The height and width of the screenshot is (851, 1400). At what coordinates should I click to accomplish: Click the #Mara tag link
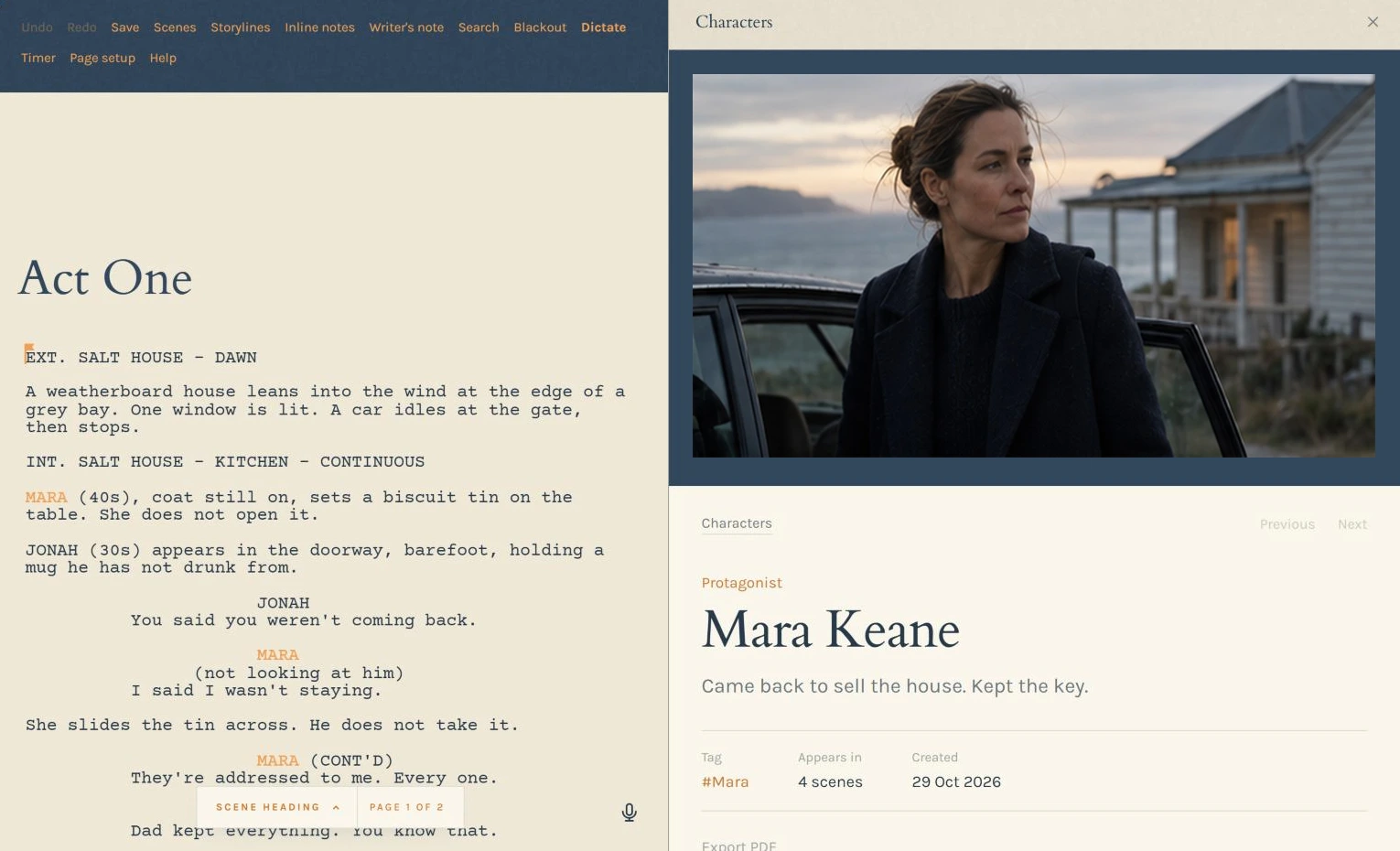pyautogui.click(x=725, y=781)
